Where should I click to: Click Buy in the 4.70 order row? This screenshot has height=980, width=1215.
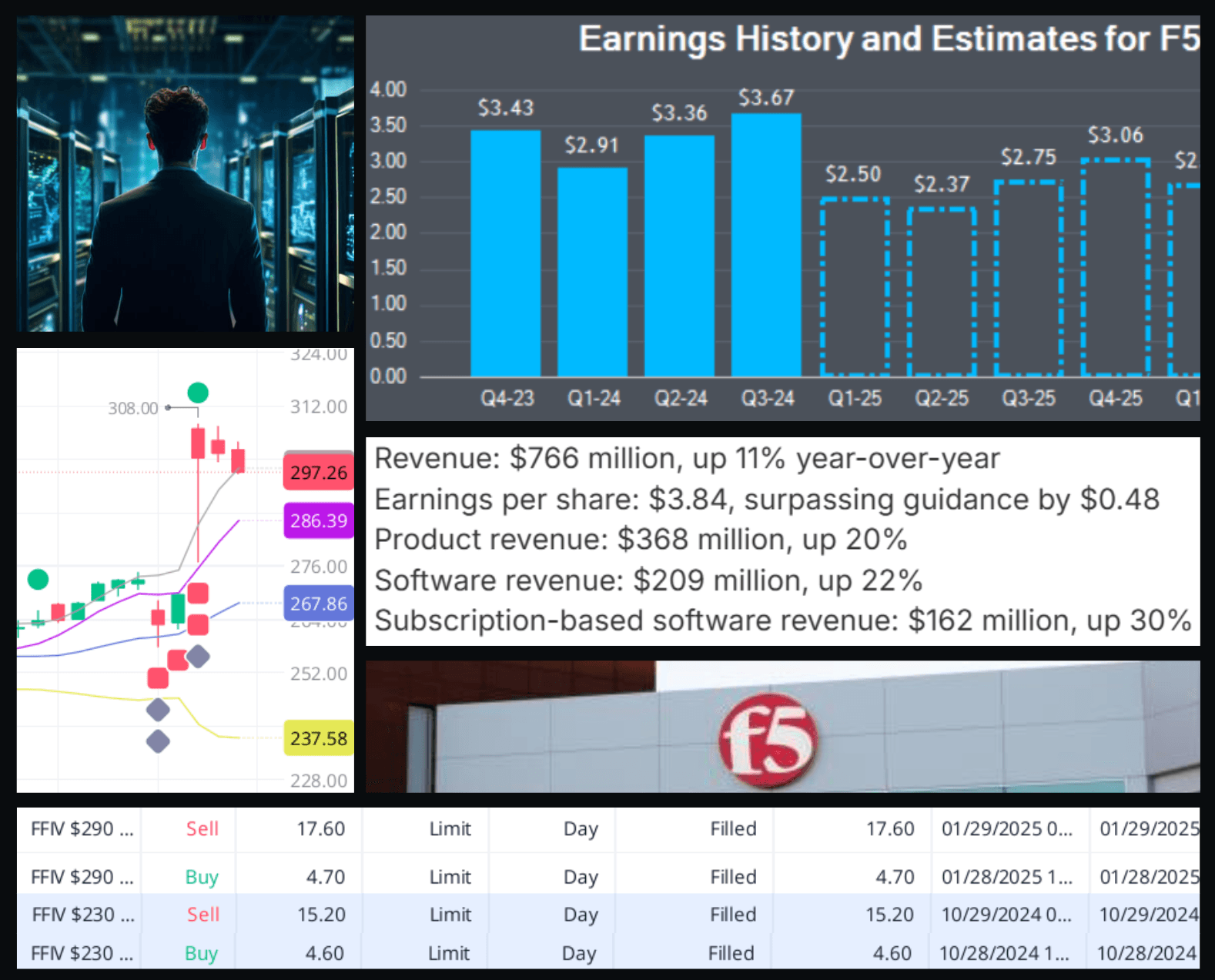(x=202, y=878)
